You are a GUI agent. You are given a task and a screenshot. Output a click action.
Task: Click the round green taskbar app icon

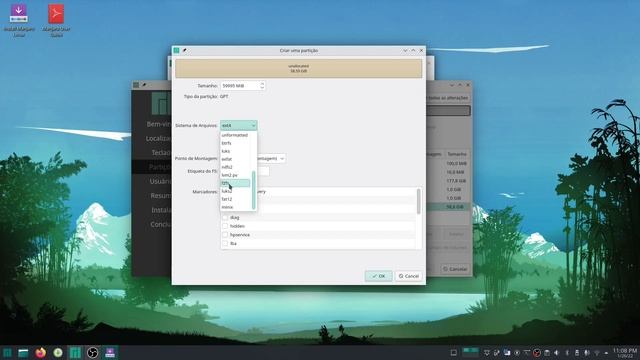pyautogui.click(x=58, y=353)
